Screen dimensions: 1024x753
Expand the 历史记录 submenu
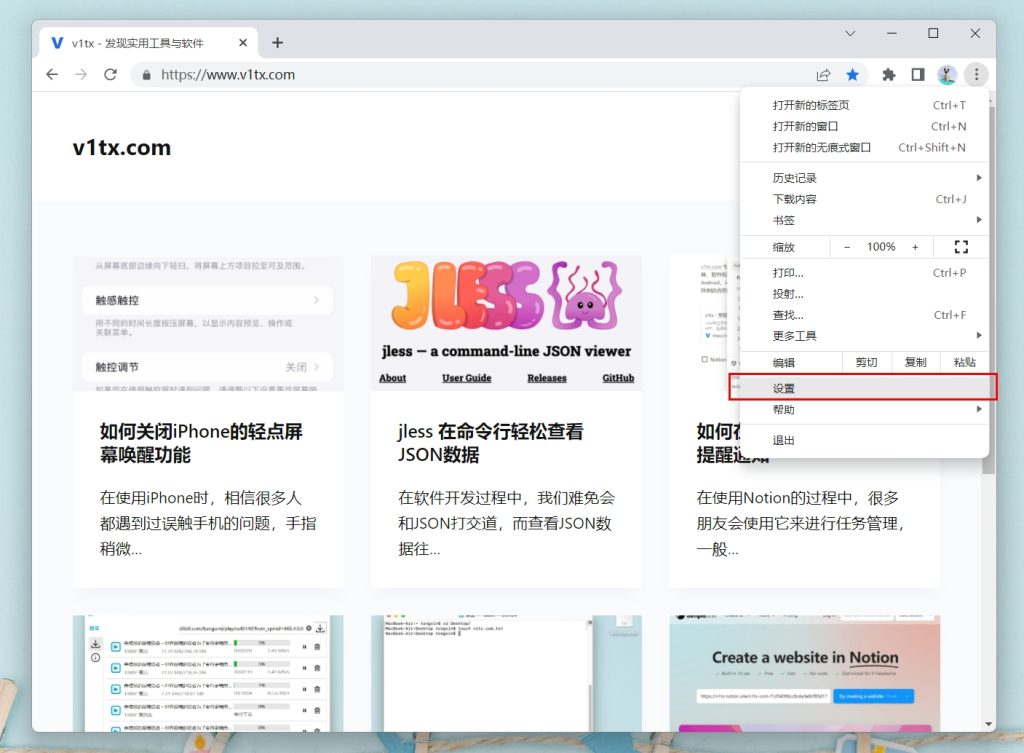tap(864, 178)
